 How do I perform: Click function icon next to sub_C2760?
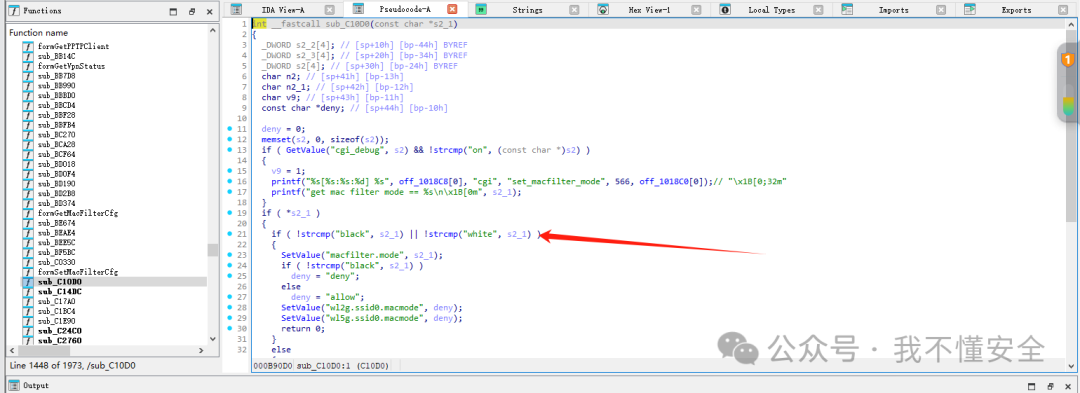pos(28,341)
